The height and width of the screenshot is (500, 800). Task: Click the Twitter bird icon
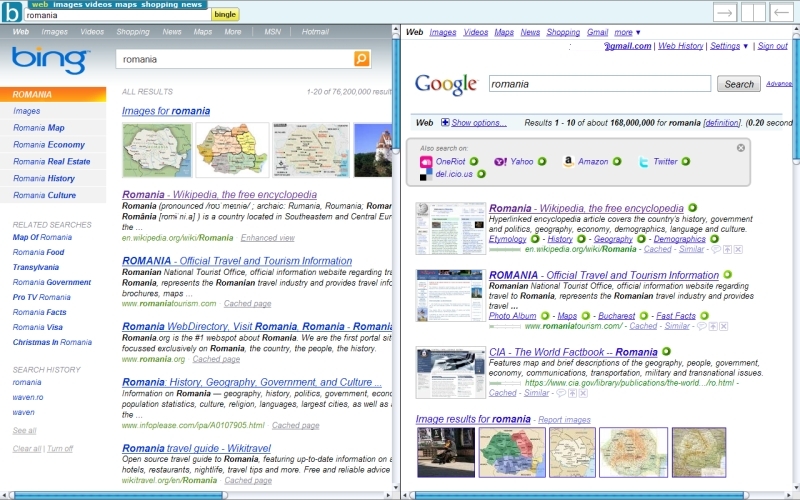coord(644,161)
